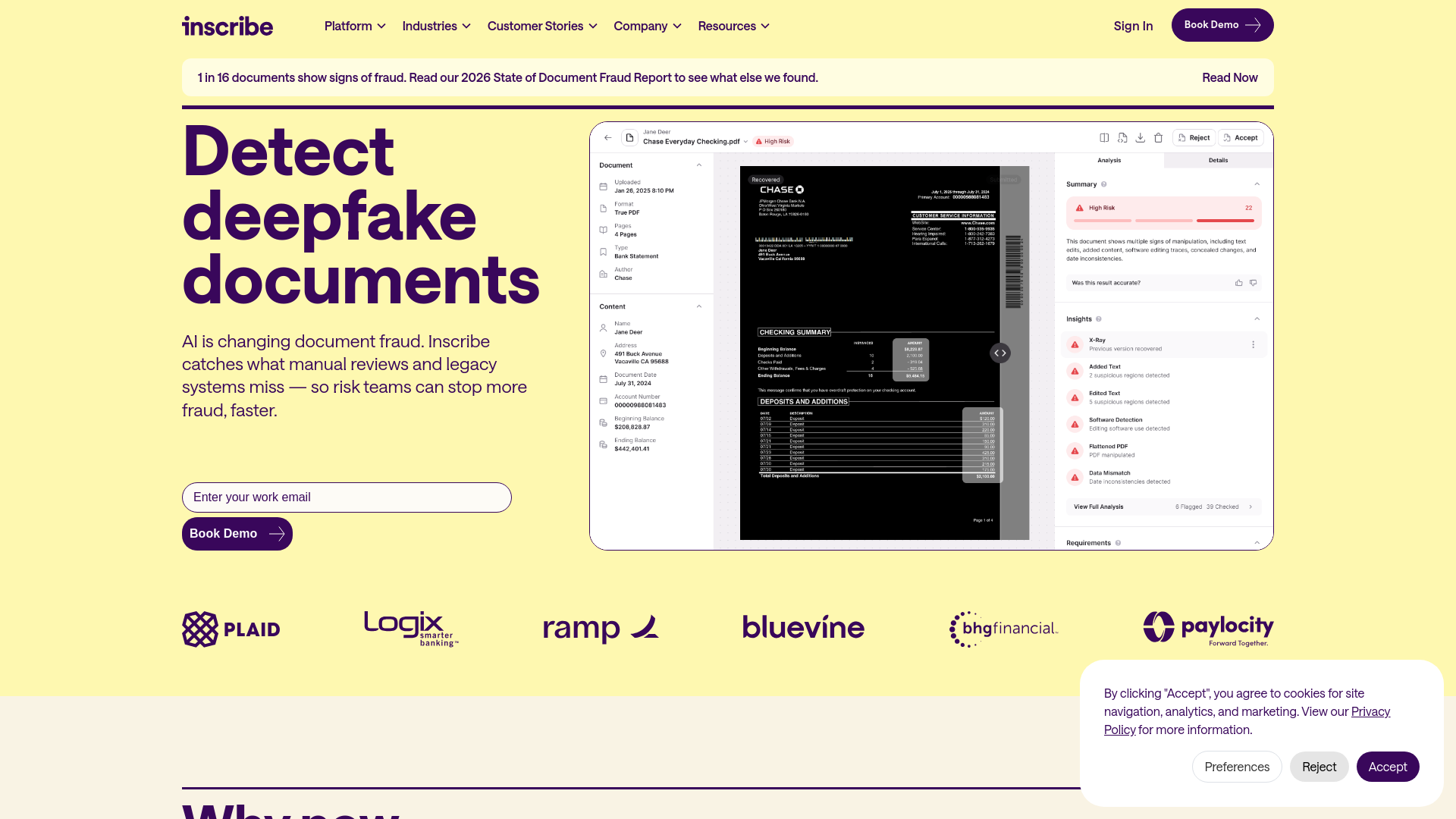
Task: Click the Ramp logo
Action: [601, 628]
